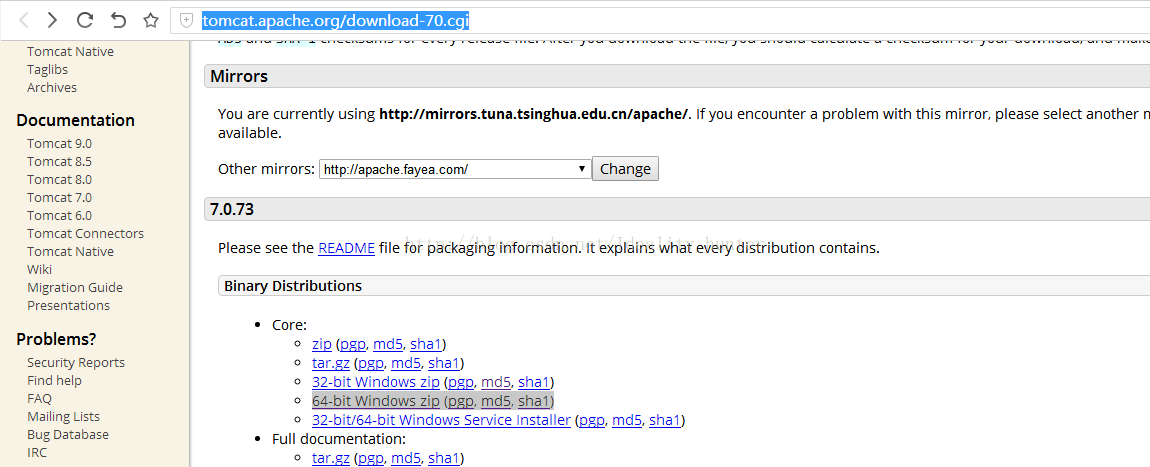The height and width of the screenshot is (467, 1150).
Task: Open pgp link for 32-bit Windows zip
Action: click(x=461, y=382)
